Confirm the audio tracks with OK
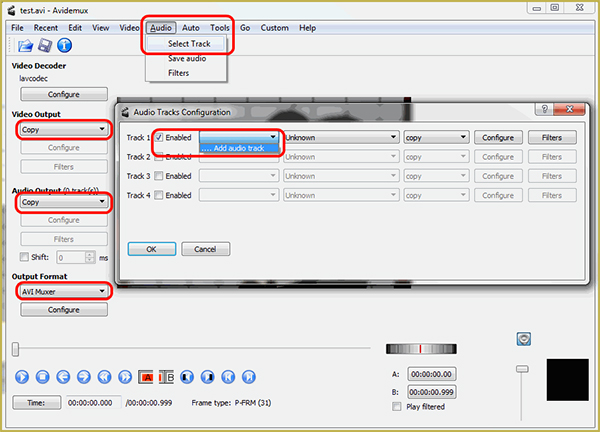600x432 pixels. point(152,249)
